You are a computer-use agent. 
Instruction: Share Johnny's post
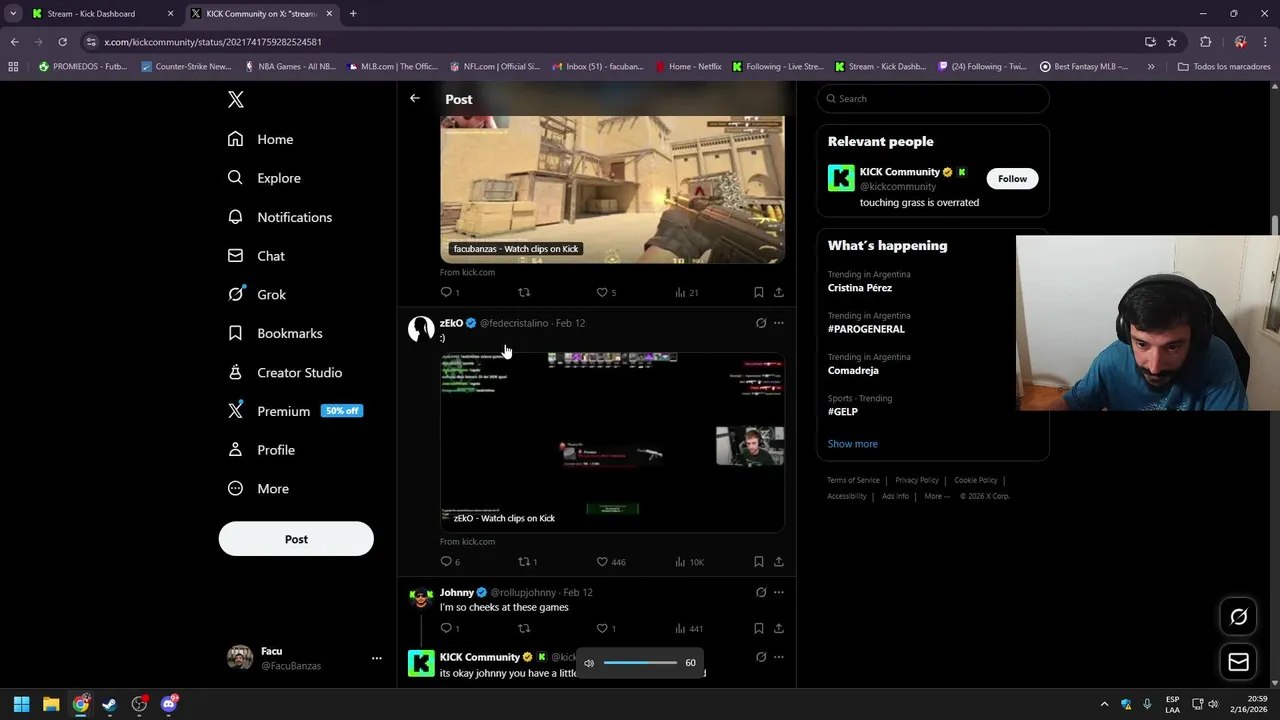point(779,628)
